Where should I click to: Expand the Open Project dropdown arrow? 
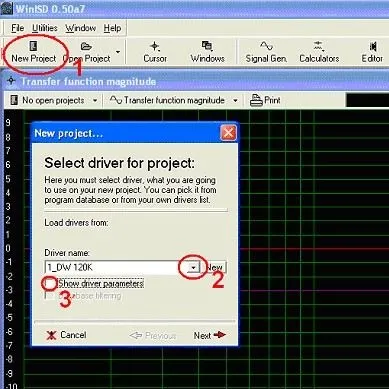(118, 52)
